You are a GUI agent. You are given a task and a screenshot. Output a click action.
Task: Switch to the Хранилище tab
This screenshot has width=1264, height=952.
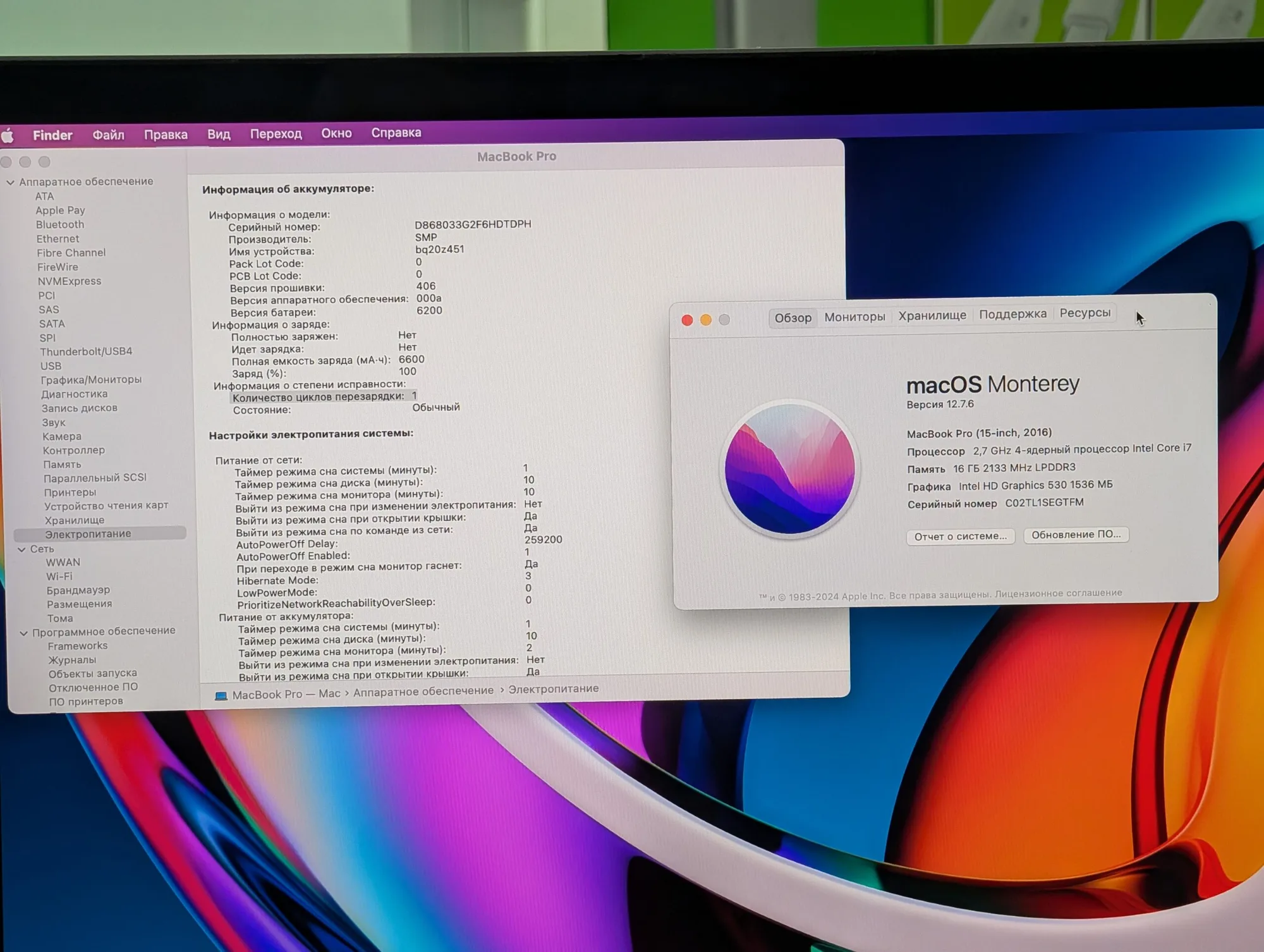(932, 315)
